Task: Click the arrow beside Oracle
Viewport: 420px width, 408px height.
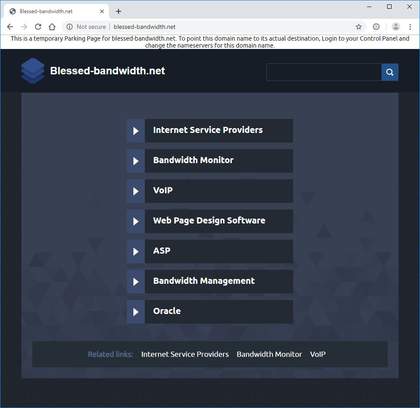Action: pos(136,312)
